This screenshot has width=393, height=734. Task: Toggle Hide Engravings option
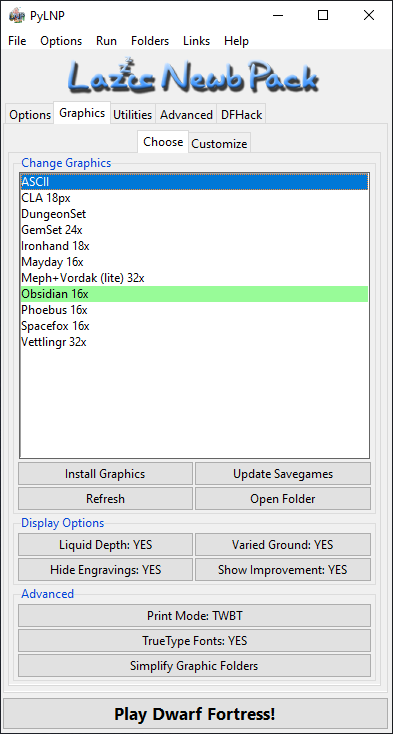pyautogui.click(x=105, y=569)
